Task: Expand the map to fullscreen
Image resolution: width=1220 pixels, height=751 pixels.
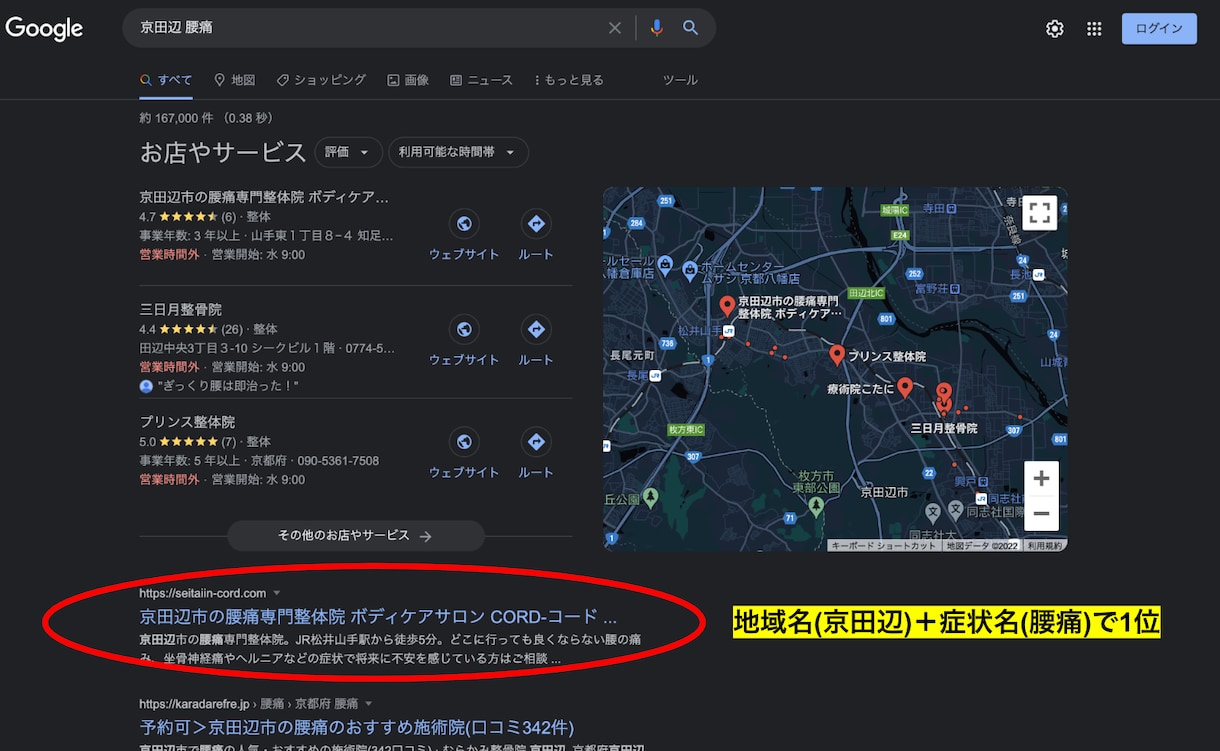Action: click(1040, 212)
